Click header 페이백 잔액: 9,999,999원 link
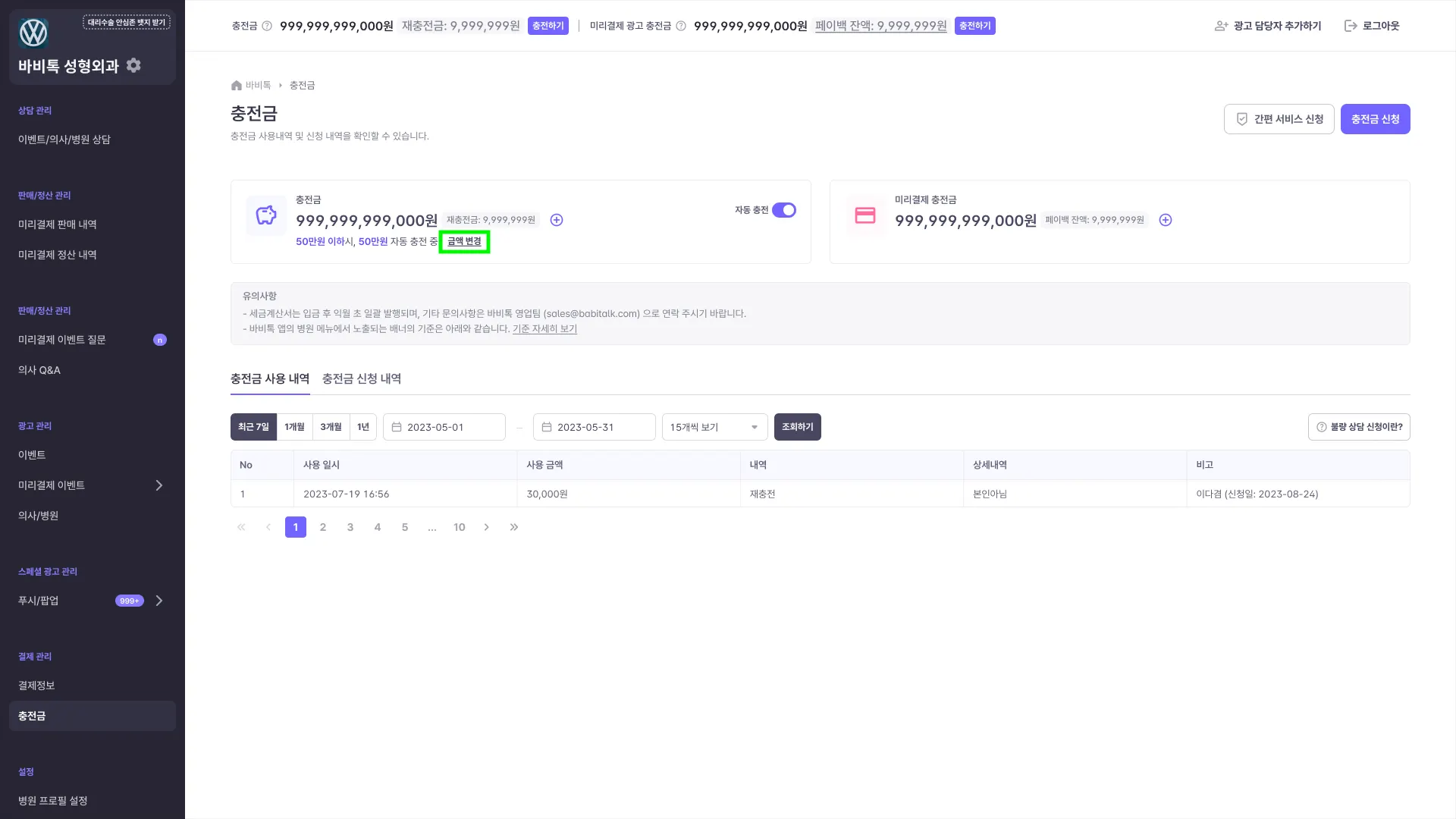 click(881, 26)
